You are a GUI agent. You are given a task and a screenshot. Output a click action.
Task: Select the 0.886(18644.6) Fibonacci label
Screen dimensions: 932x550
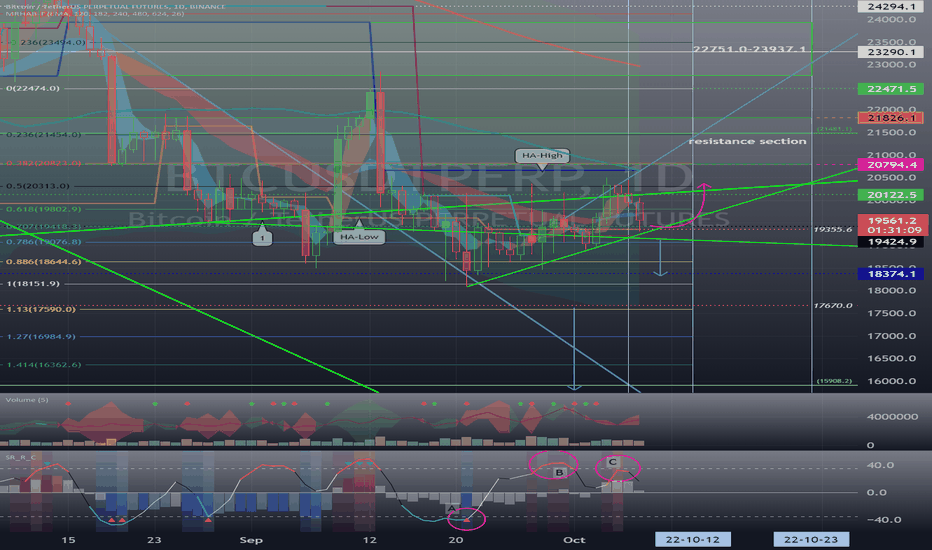(x=43, y=262)
